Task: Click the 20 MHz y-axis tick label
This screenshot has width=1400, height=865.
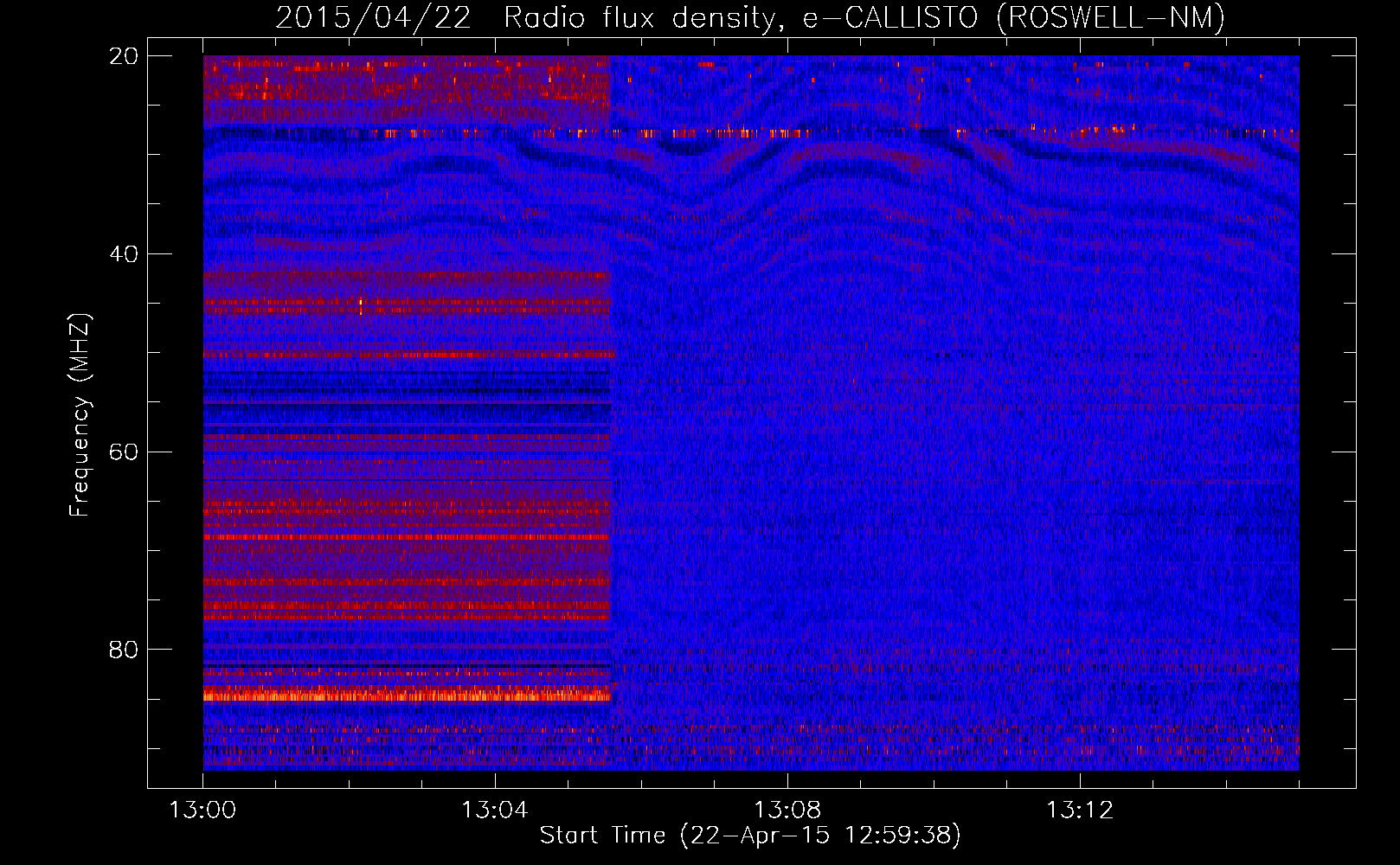Action: [124, 56]
